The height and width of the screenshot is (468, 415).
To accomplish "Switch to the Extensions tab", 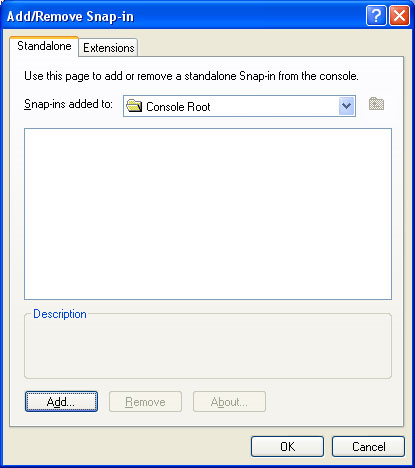I will point(108,48).
